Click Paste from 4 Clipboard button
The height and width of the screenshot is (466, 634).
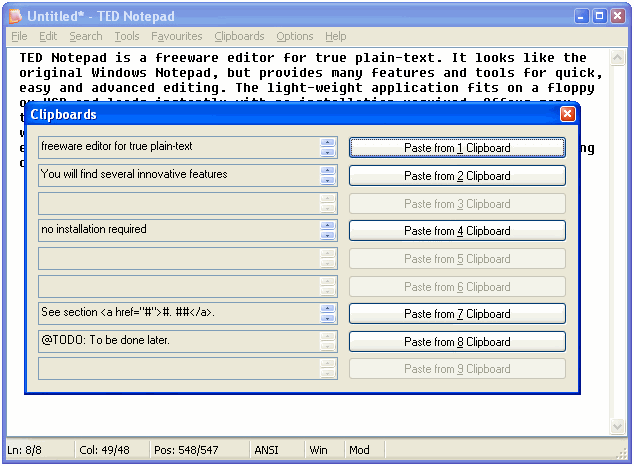(x=457, y=231)
